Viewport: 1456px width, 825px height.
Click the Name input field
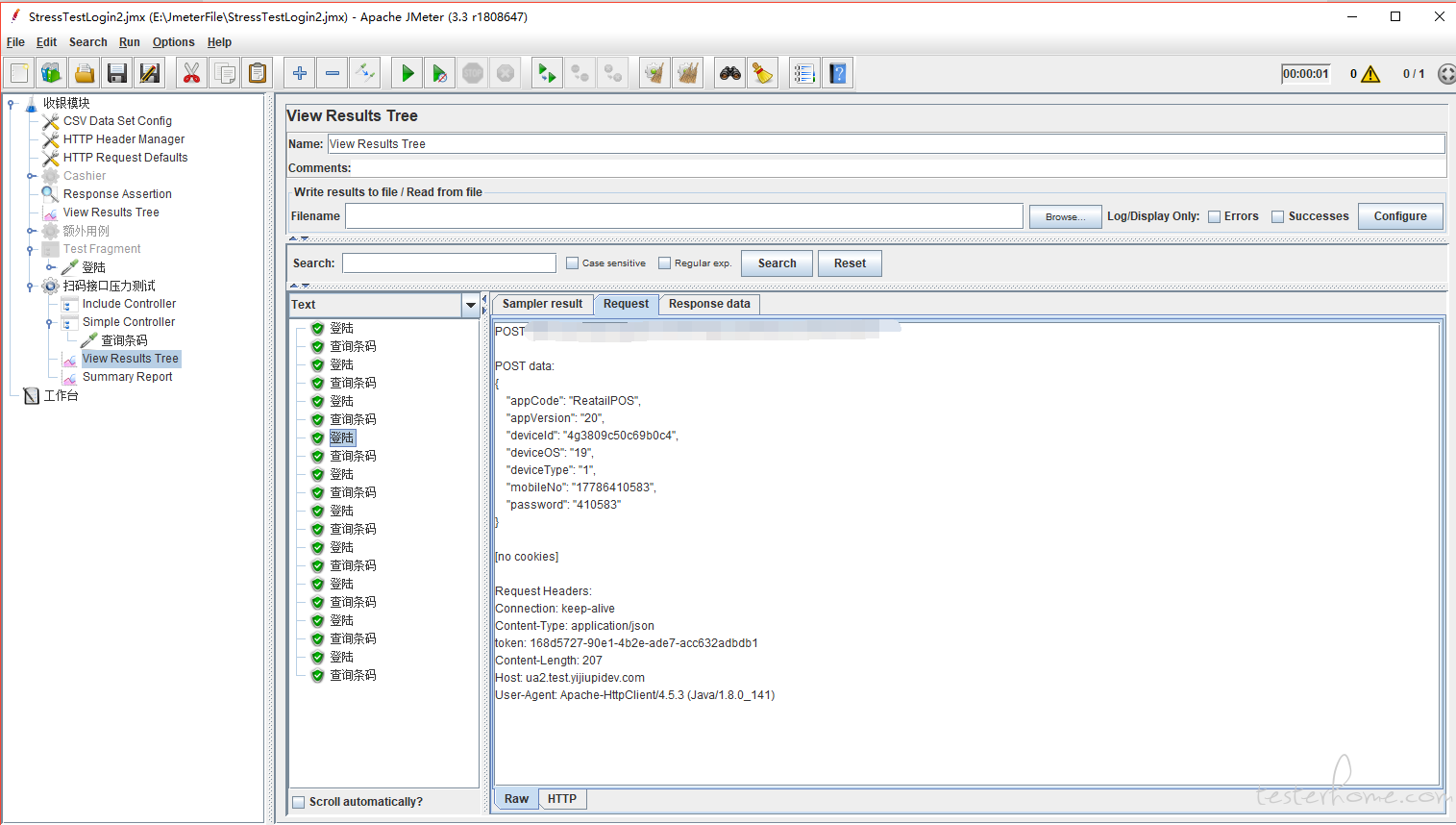tap(886, 144)
